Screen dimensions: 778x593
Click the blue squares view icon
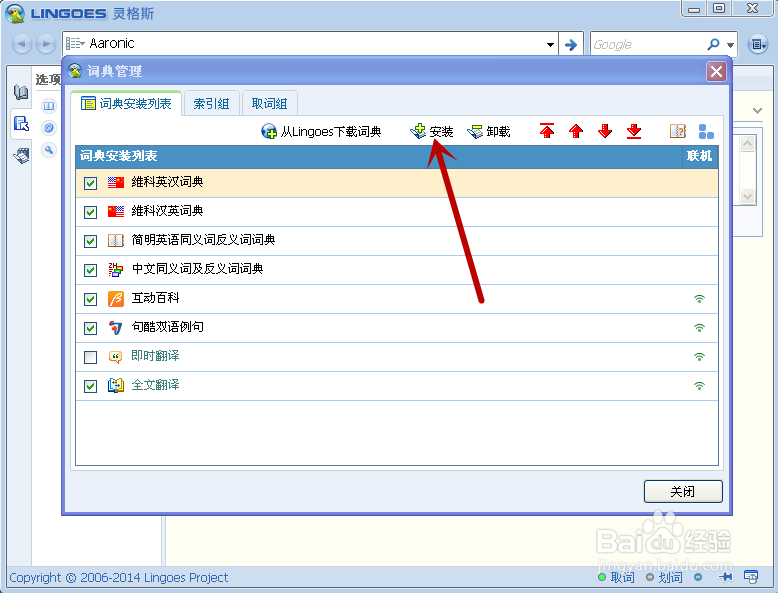tap(706, 132)
